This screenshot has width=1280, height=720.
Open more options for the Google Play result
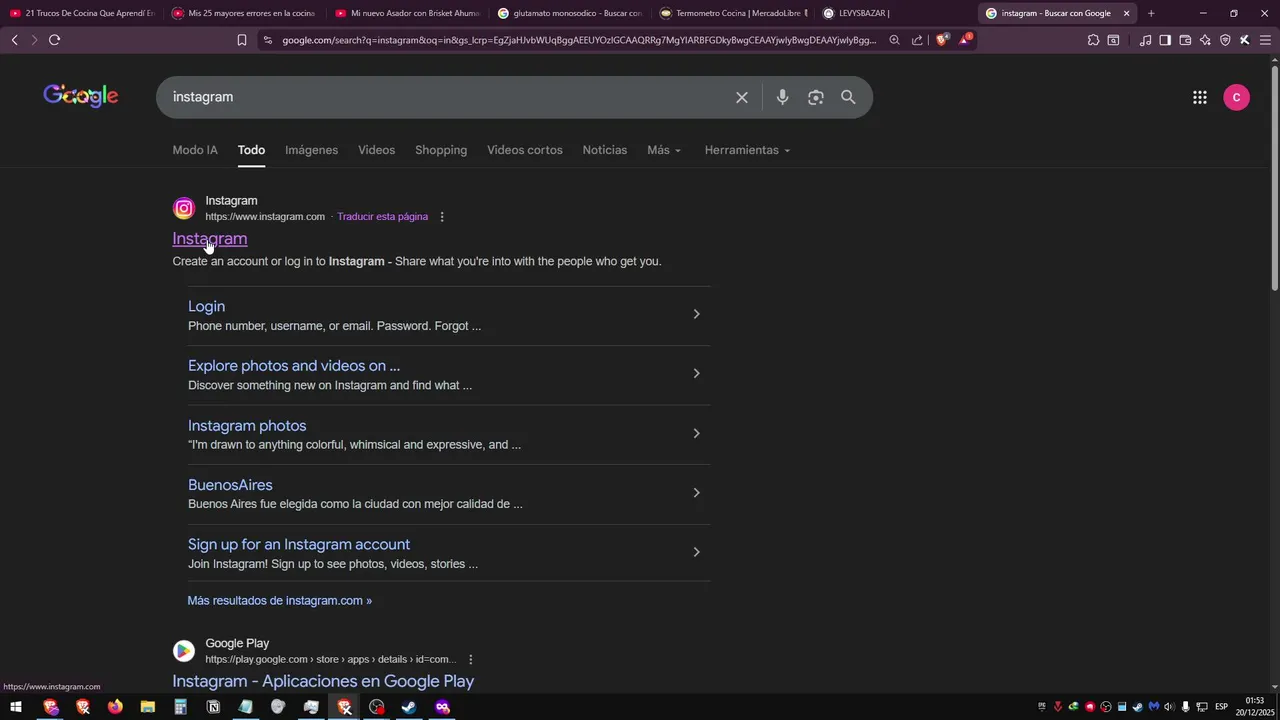click(470, 660)
